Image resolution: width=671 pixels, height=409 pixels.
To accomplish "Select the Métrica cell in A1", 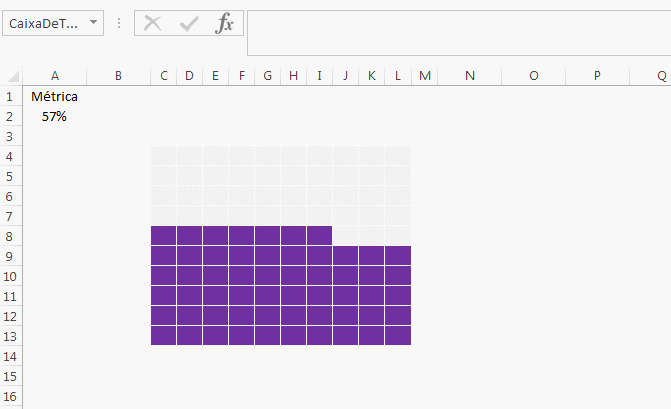I will pyautogui.click(x=54, y=97).
